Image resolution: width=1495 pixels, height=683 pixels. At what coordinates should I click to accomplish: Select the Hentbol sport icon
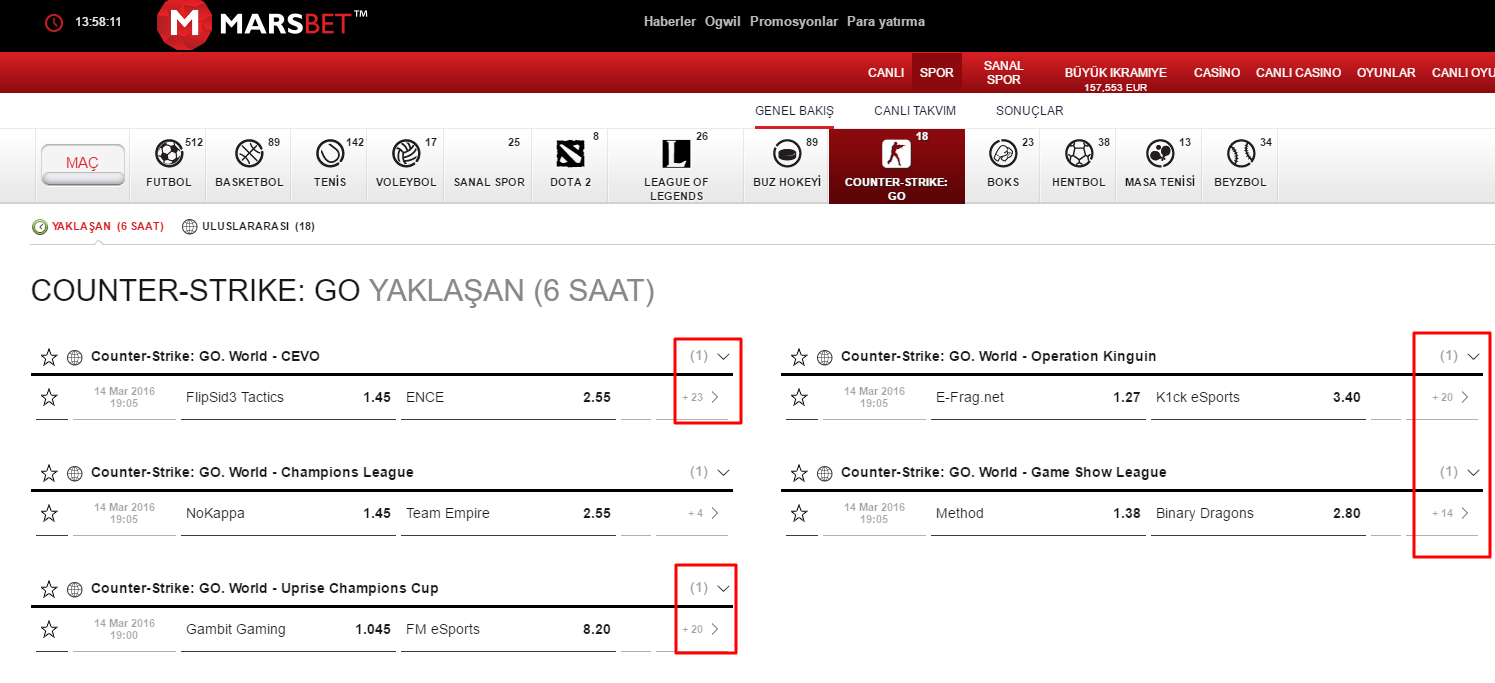(x=1079, y=154)
